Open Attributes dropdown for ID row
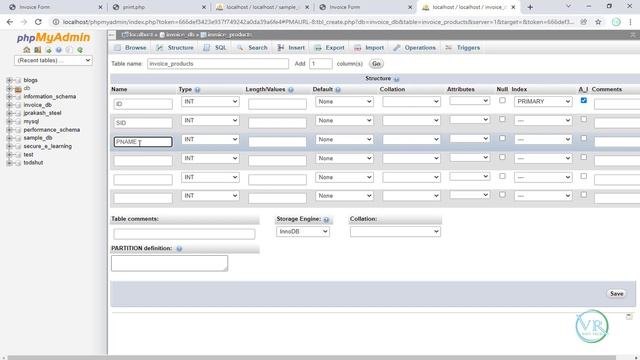The image size is (640, 360). click(x=469, y=101)
